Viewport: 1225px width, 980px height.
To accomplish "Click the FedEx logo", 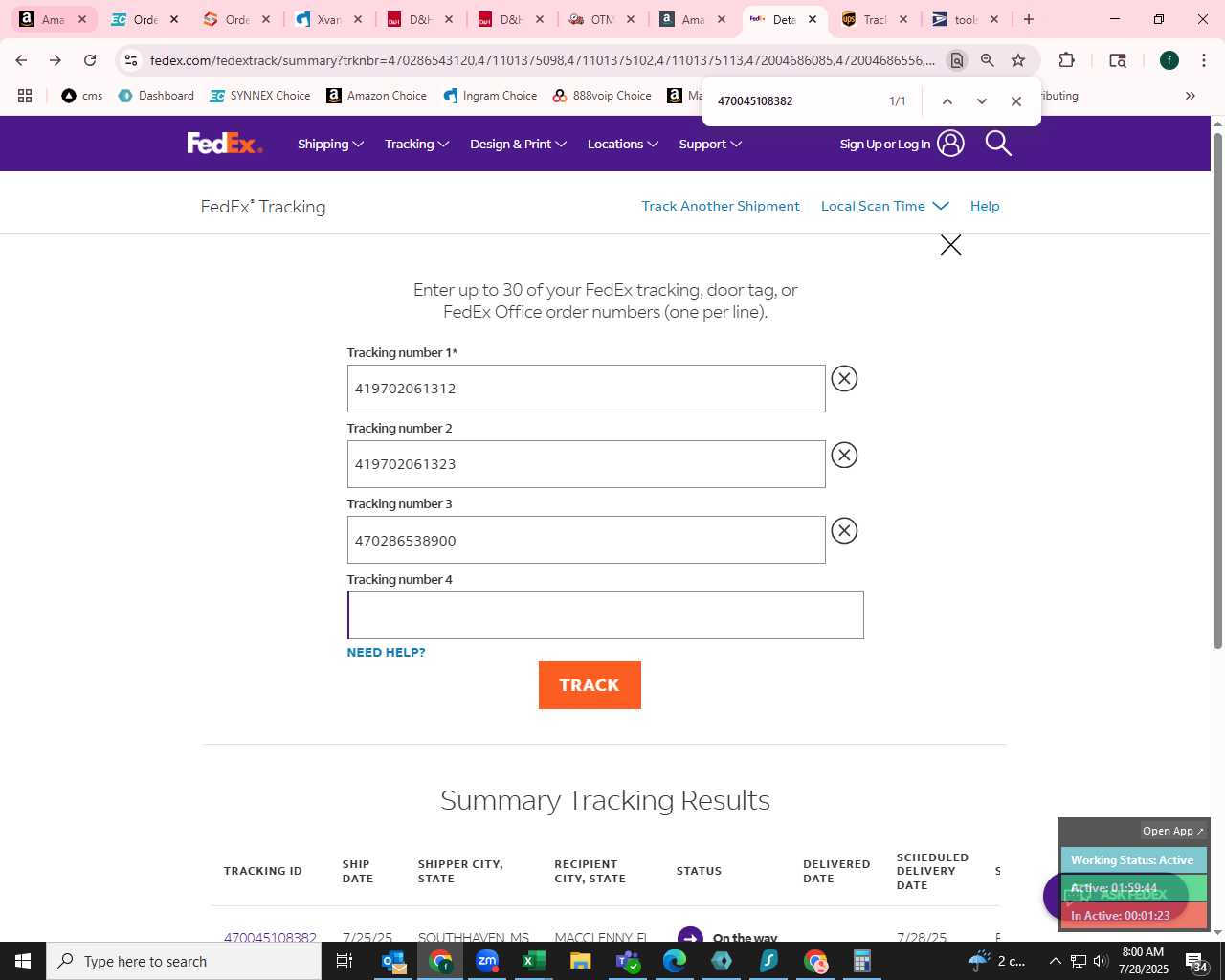I will (x=225, y=144).
